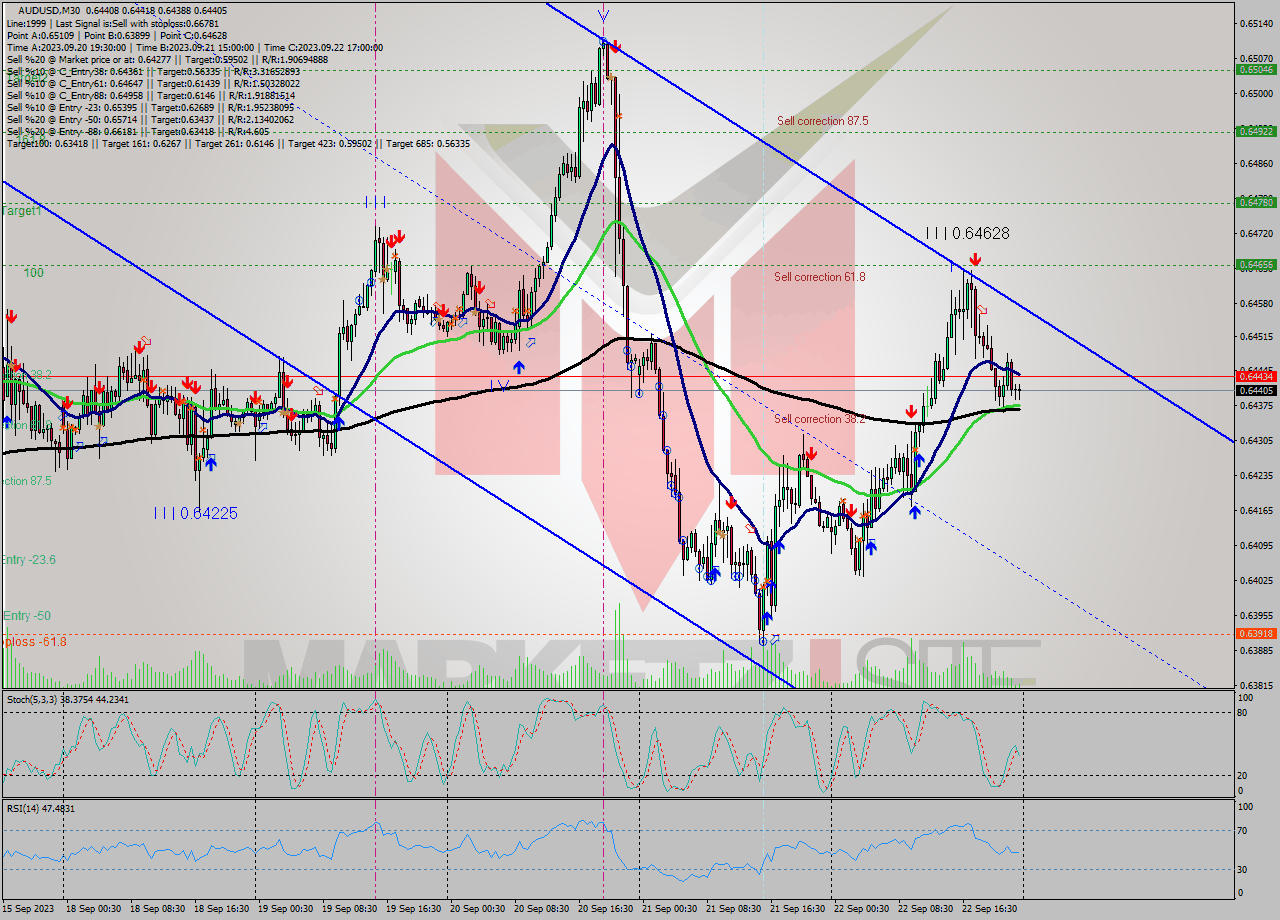Click the 0.63885 price axis value
The width and height of the screenshot is (1280, 920).
pos(1256,651)
